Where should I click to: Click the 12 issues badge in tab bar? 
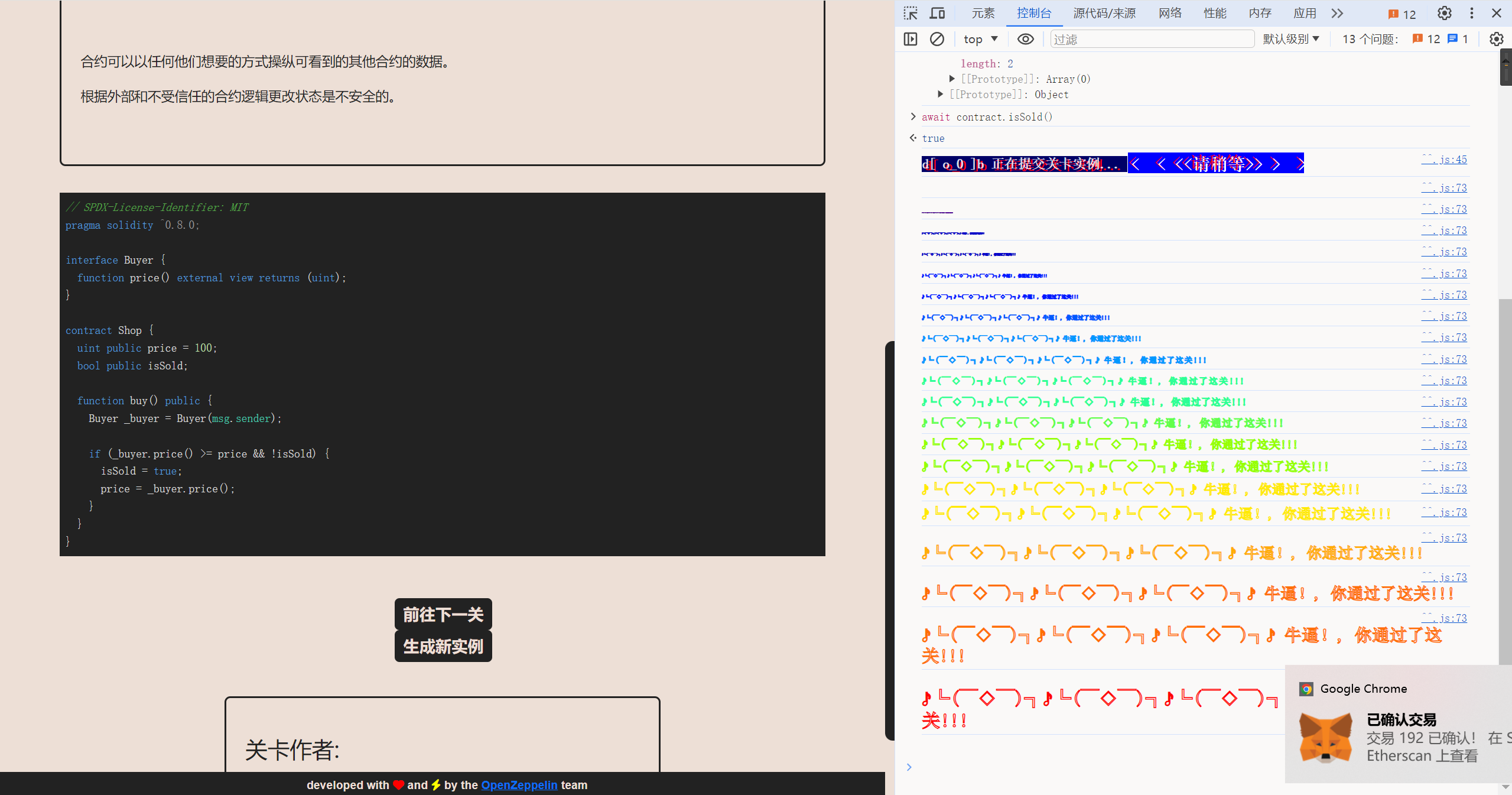[x=1402, y=14]
